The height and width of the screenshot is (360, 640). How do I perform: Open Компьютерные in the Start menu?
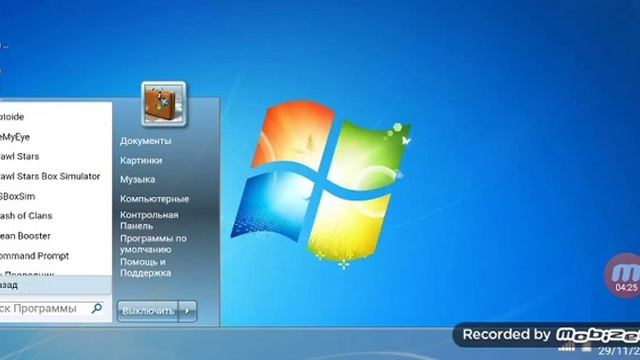pos(154,199)
